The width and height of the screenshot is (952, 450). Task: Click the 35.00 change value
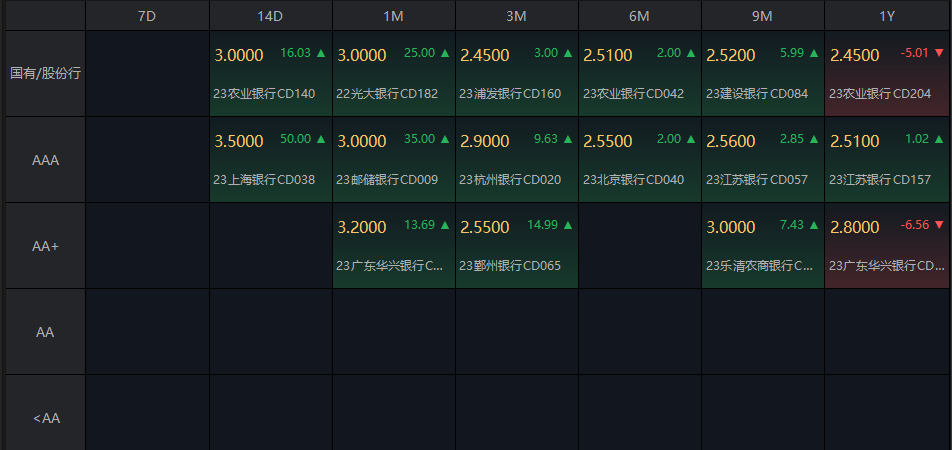[420, 139]
